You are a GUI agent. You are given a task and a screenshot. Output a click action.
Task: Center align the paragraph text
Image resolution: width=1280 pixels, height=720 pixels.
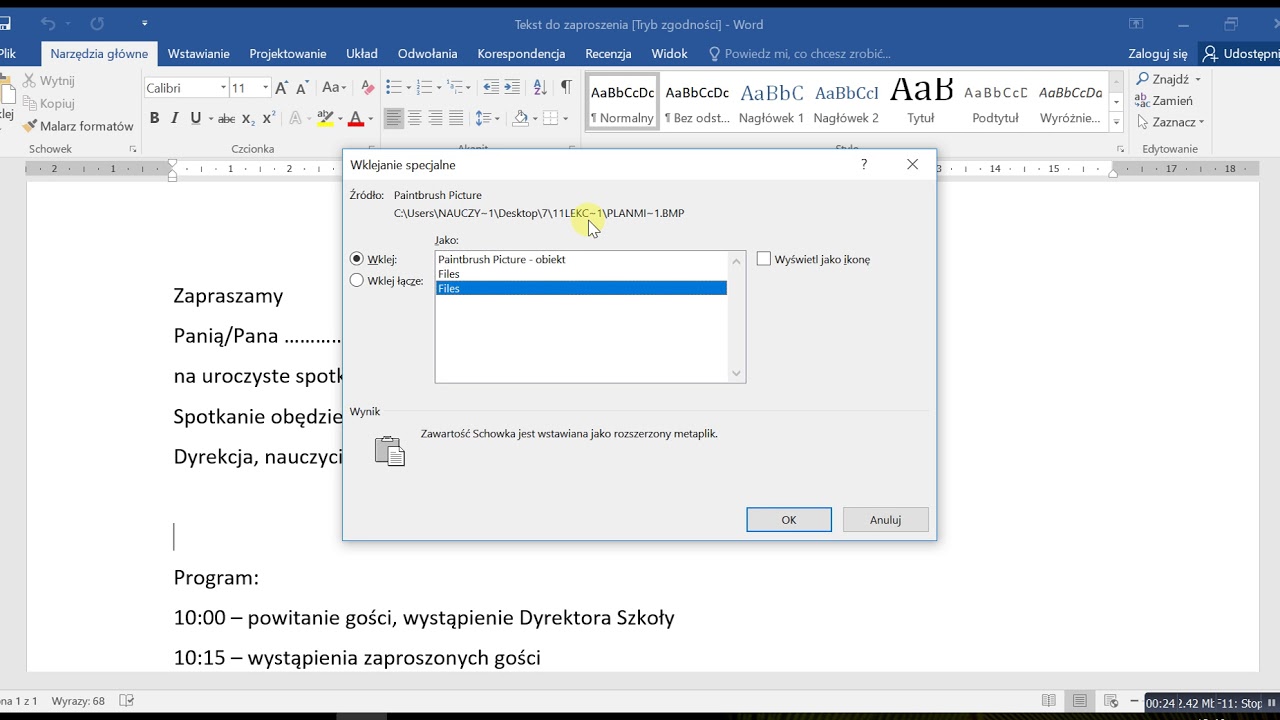click(x=415, y=118)
